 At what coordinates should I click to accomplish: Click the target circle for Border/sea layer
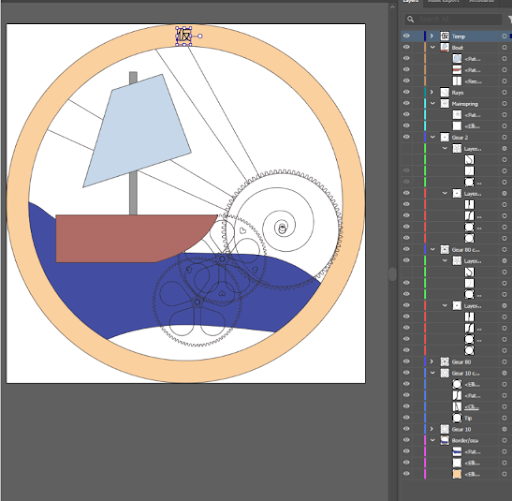click(504, 440)
